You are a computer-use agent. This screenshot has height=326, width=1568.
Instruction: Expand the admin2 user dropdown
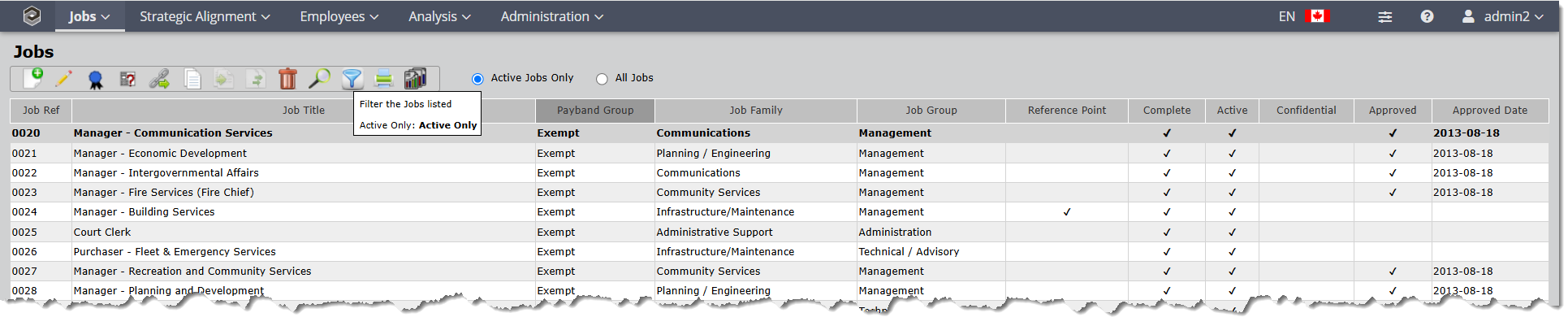1503,16
